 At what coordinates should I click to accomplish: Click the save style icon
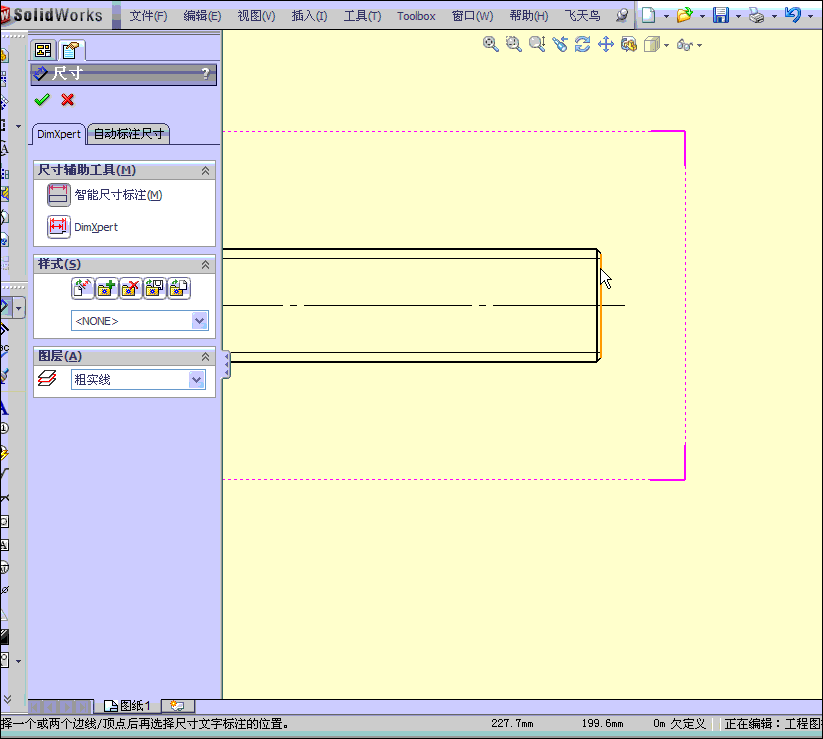pyautogui.click(x=155, y=288)
